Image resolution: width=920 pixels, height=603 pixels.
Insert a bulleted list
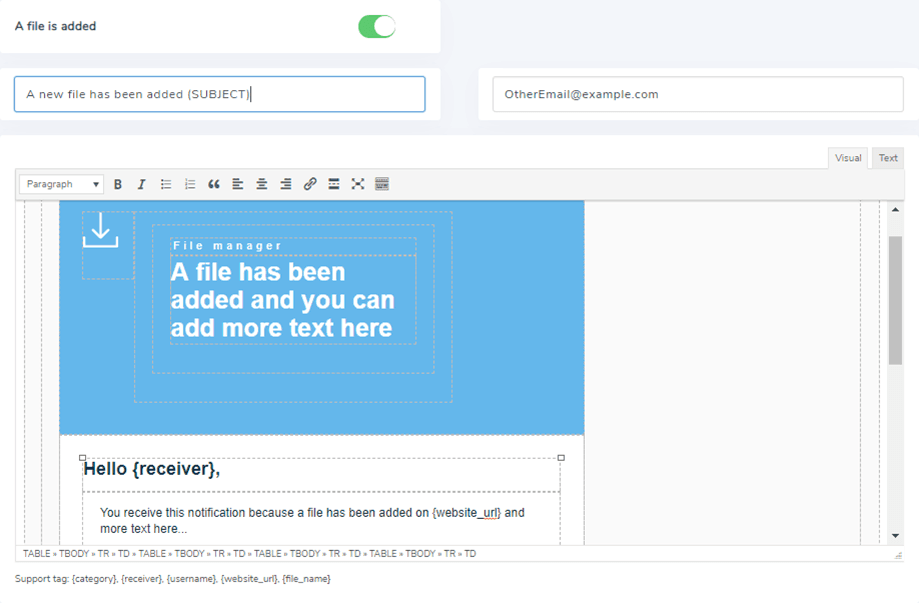pos(166,184)
